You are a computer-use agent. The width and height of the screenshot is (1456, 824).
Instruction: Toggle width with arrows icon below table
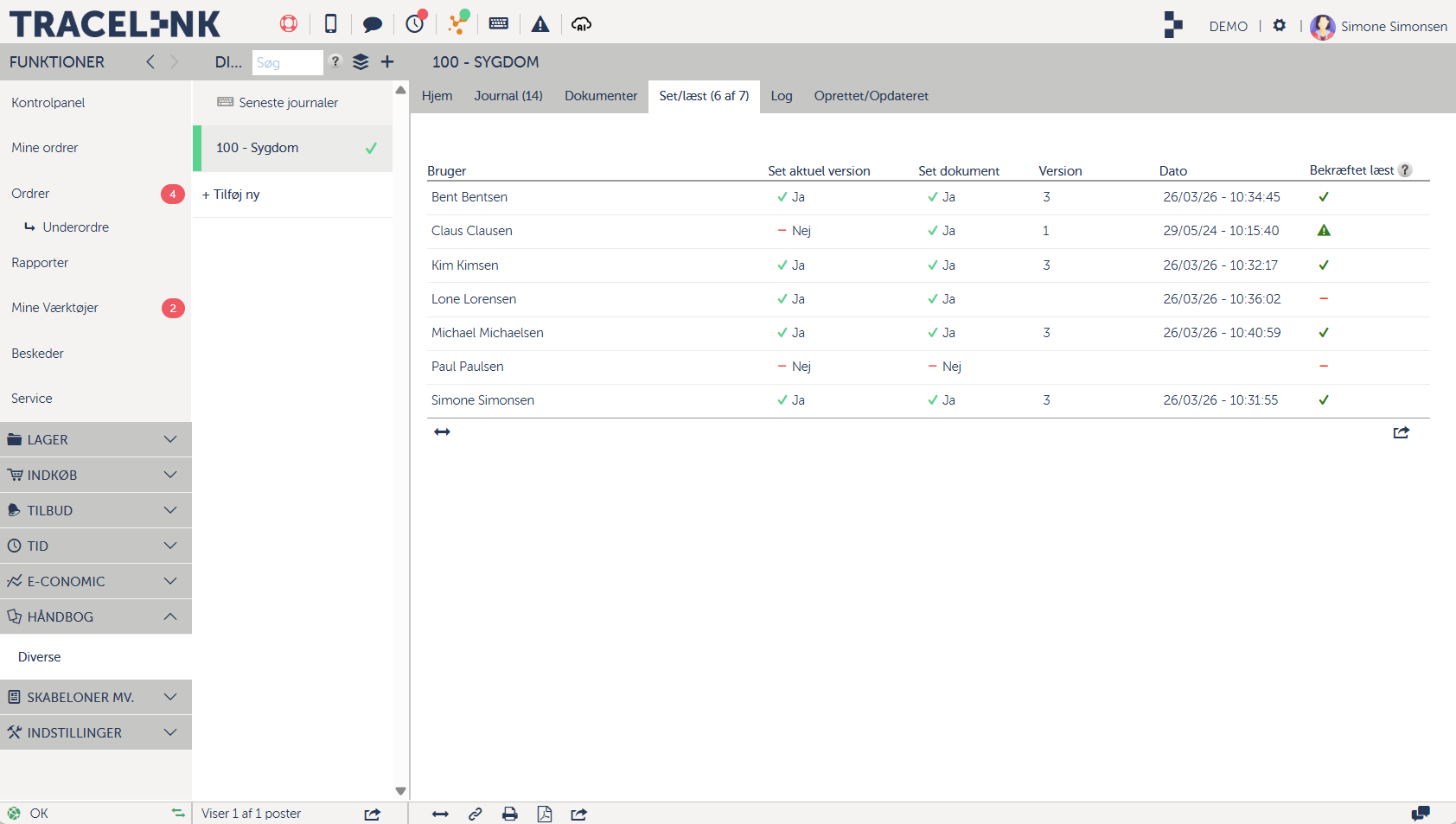[442, 432]
